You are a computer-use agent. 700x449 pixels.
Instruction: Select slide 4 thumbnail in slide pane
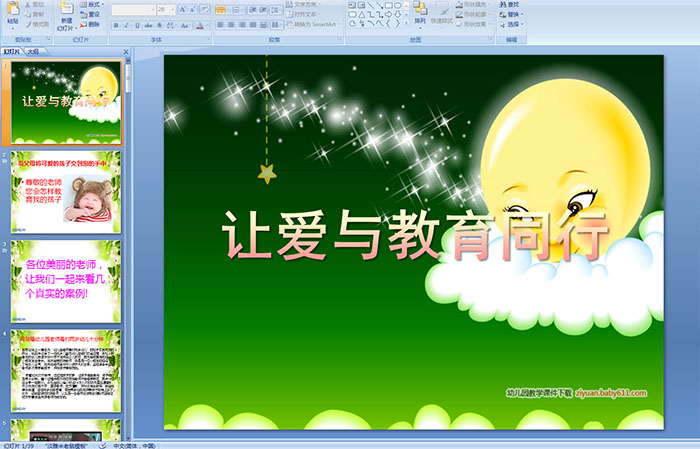pos(66,370)
